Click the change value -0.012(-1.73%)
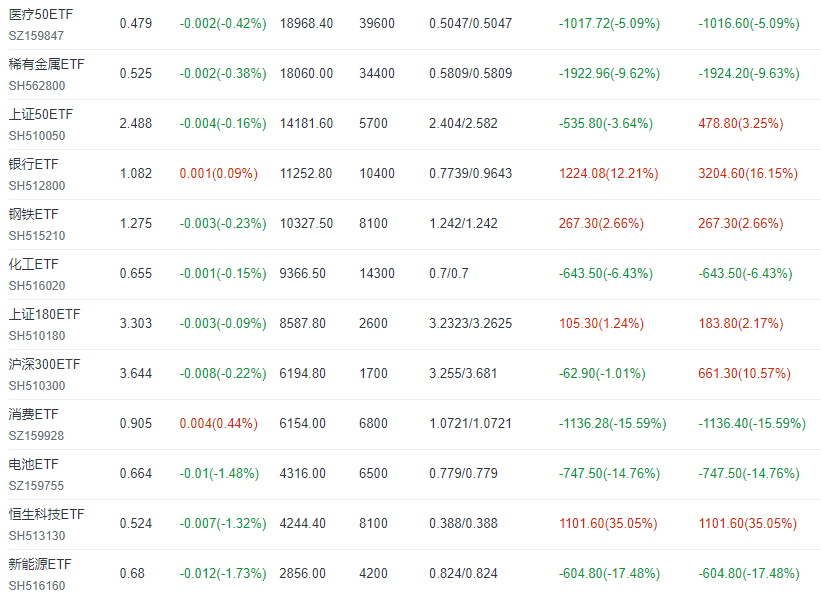The image size is (821, 598). click(x=223, y=573)
